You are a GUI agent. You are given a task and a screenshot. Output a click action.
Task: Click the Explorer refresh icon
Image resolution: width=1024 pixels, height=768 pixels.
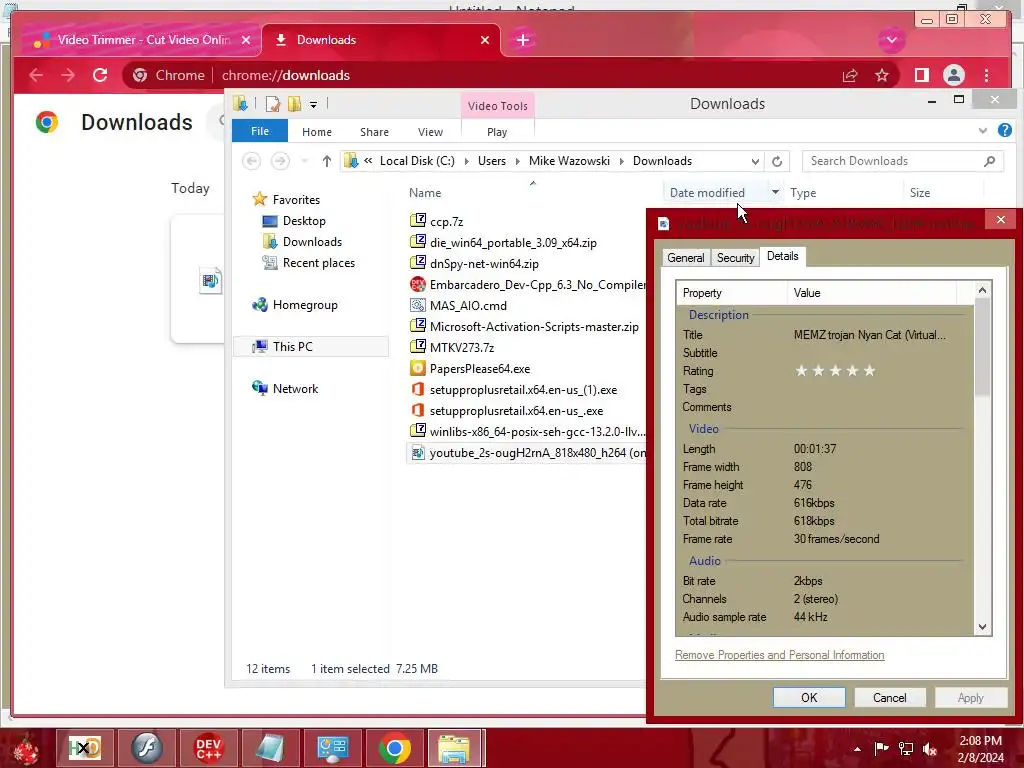pyautogui.click(x=776, y=161)
